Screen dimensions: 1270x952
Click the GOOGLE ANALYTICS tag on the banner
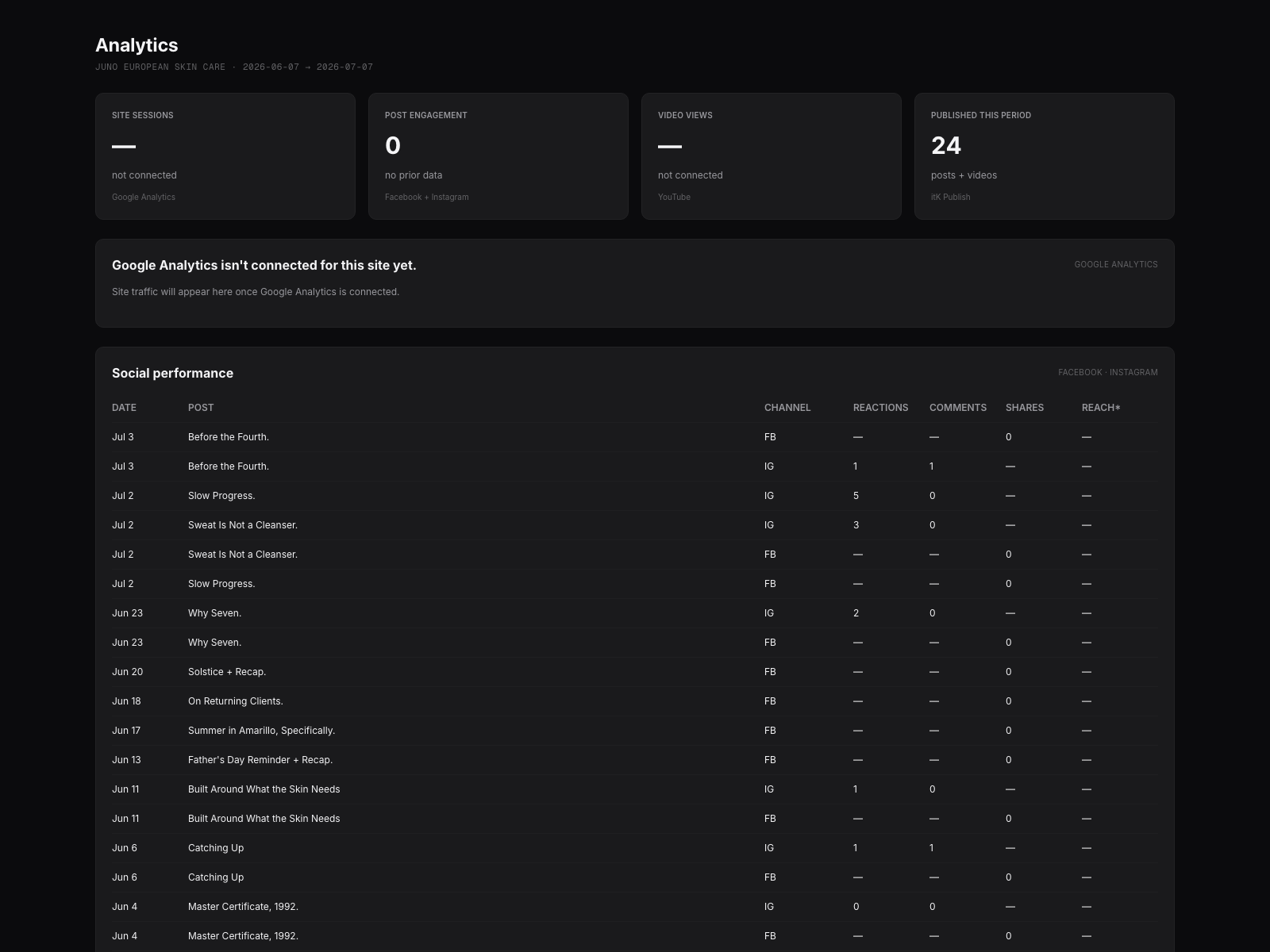click(x=1116, y=264)
